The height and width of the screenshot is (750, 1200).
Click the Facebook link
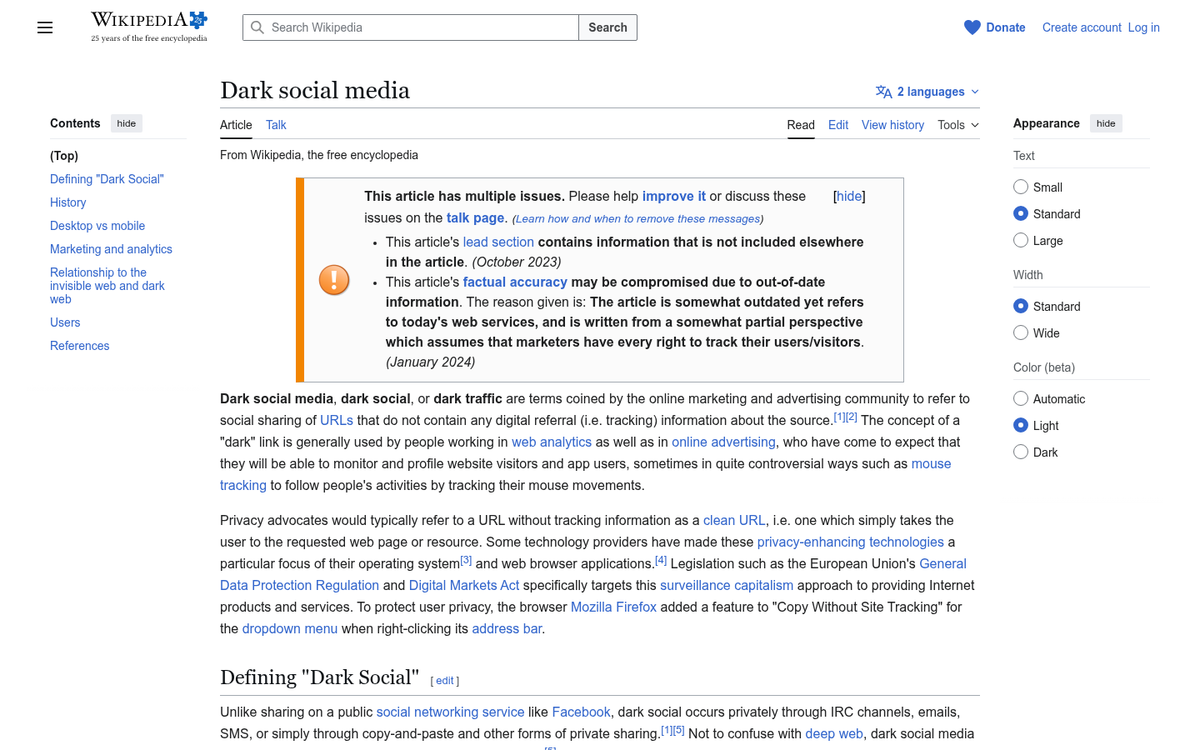(581, 712)
